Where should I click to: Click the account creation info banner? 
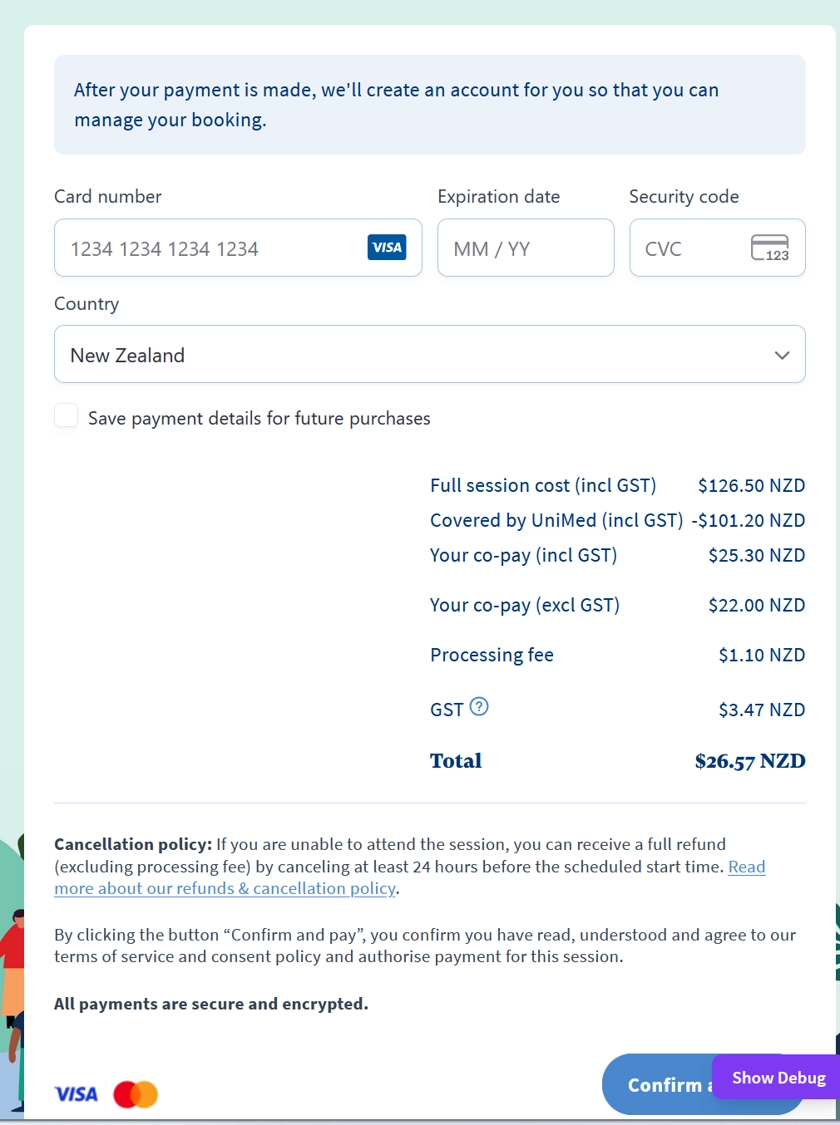click(430, 105)
